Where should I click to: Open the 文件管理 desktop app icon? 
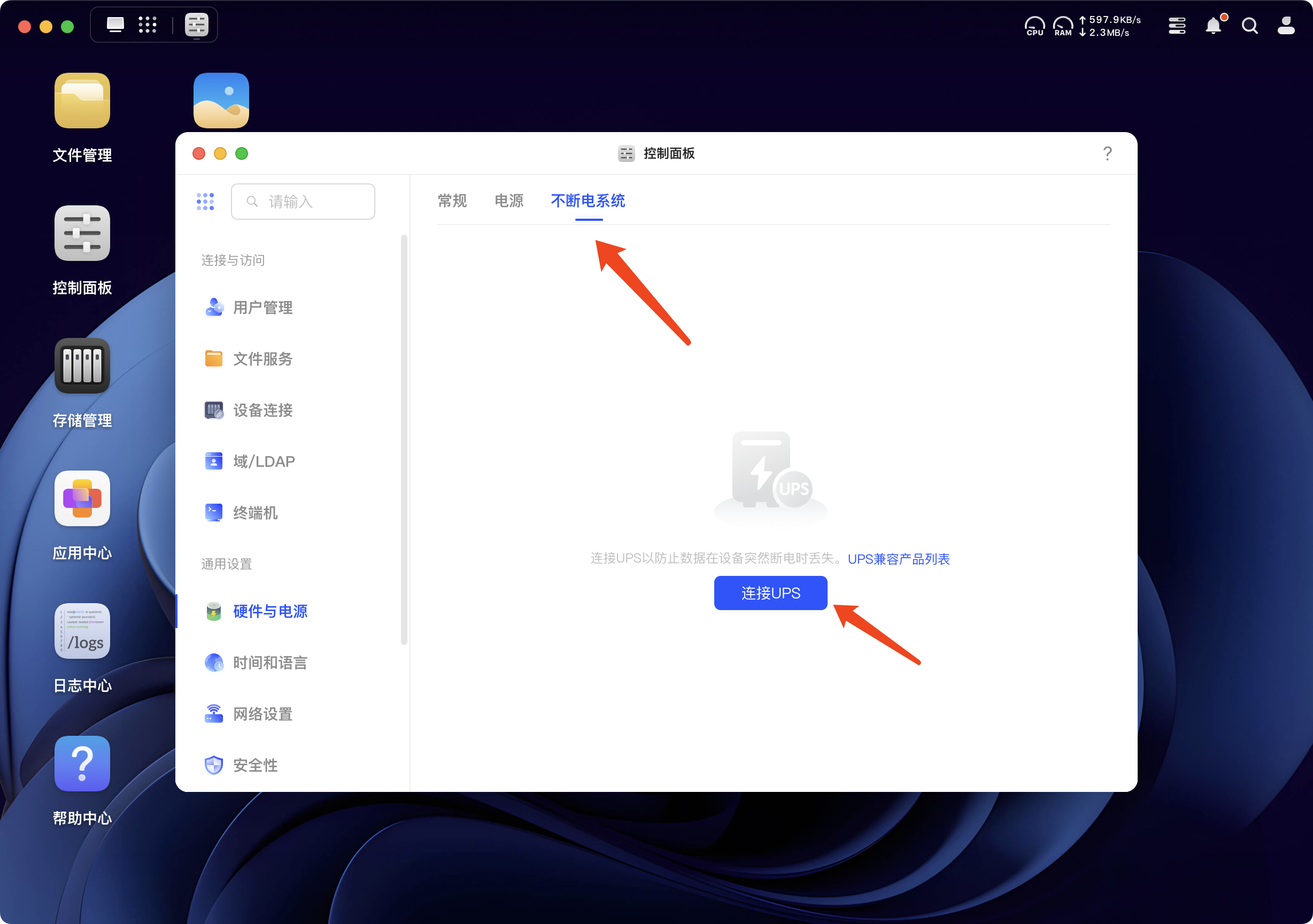(82, 101)
